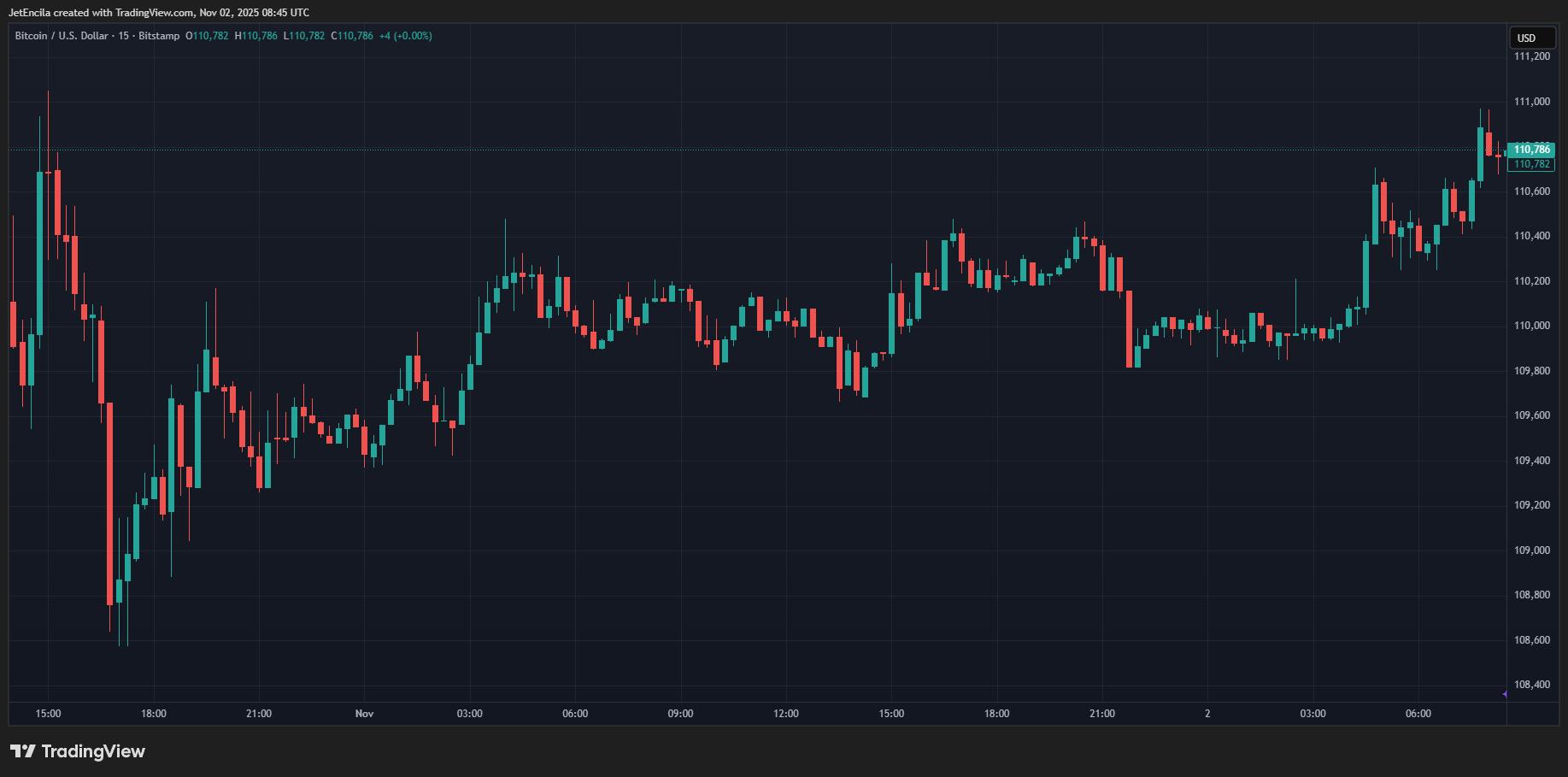Select the Nov date label on time axis

point(364,714)
